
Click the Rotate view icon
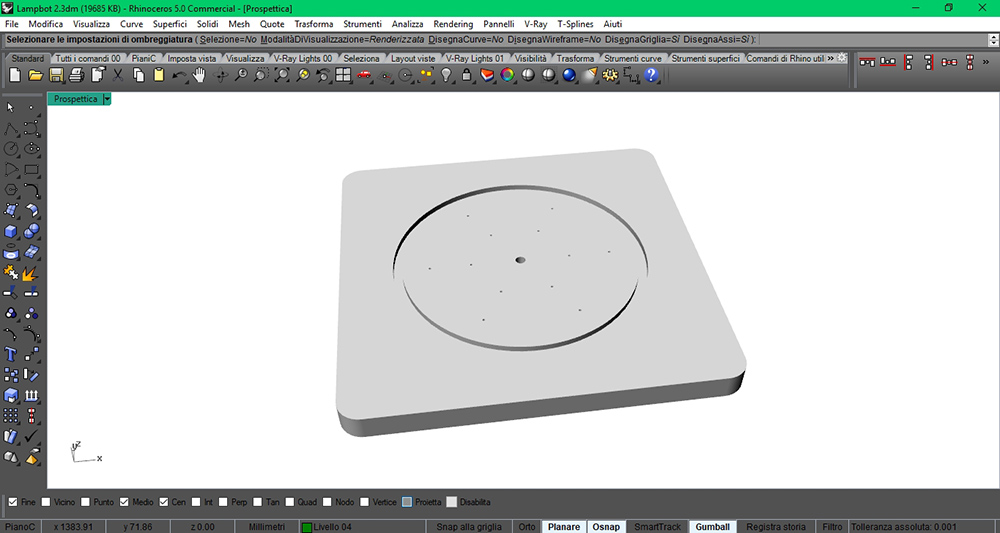click(x=221, y=75)
